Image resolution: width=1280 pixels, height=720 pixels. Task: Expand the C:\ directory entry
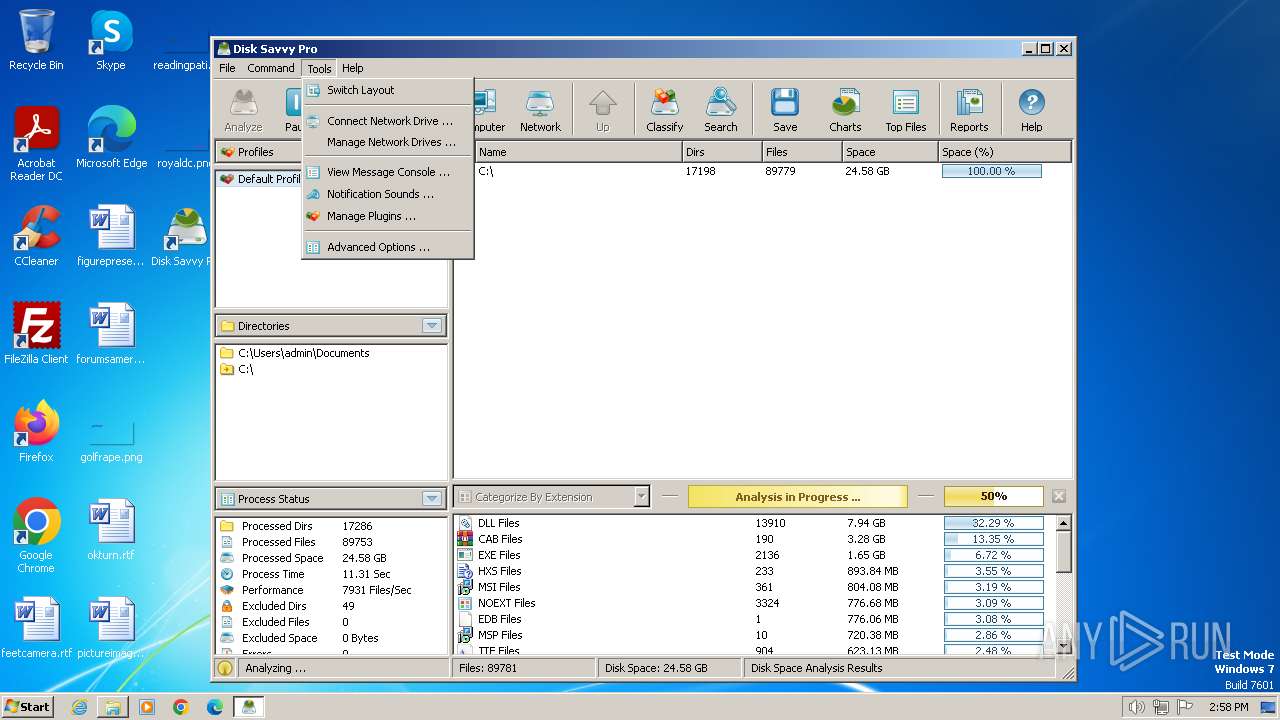click(x=227, y=369)
